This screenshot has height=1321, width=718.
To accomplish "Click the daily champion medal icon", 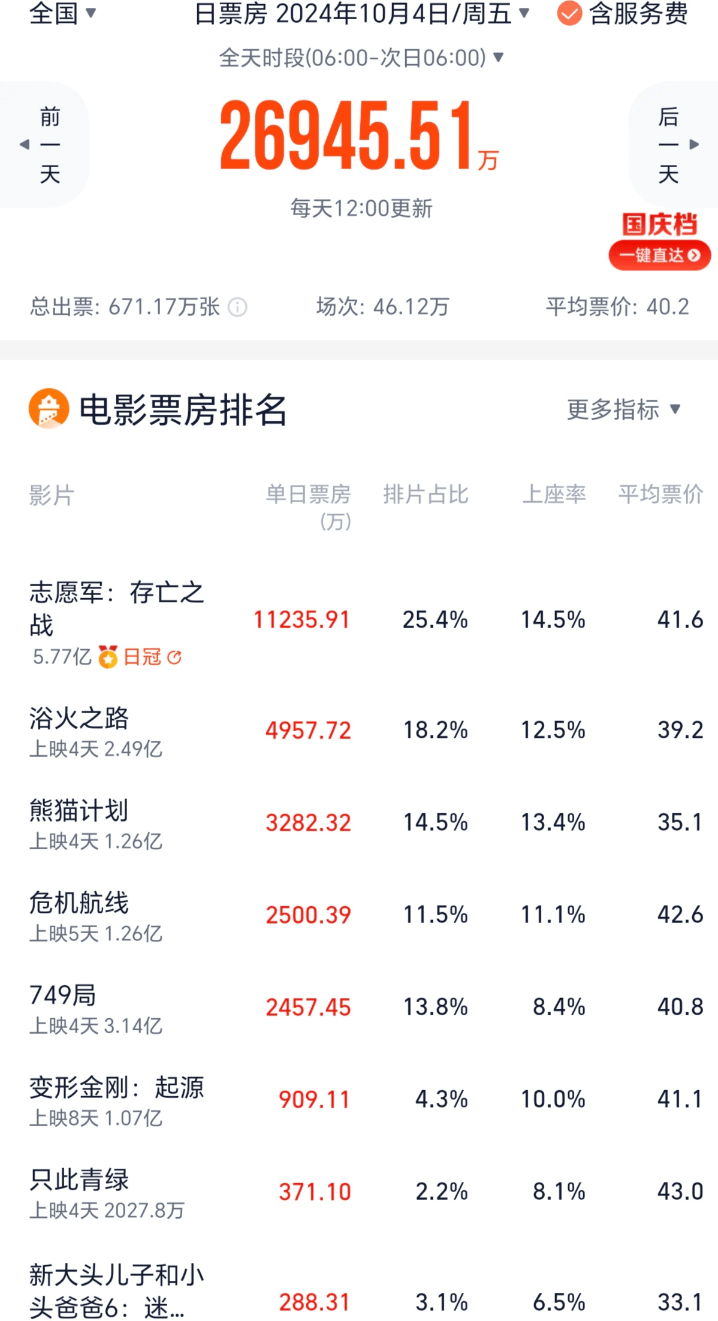I will click(107, 657).
